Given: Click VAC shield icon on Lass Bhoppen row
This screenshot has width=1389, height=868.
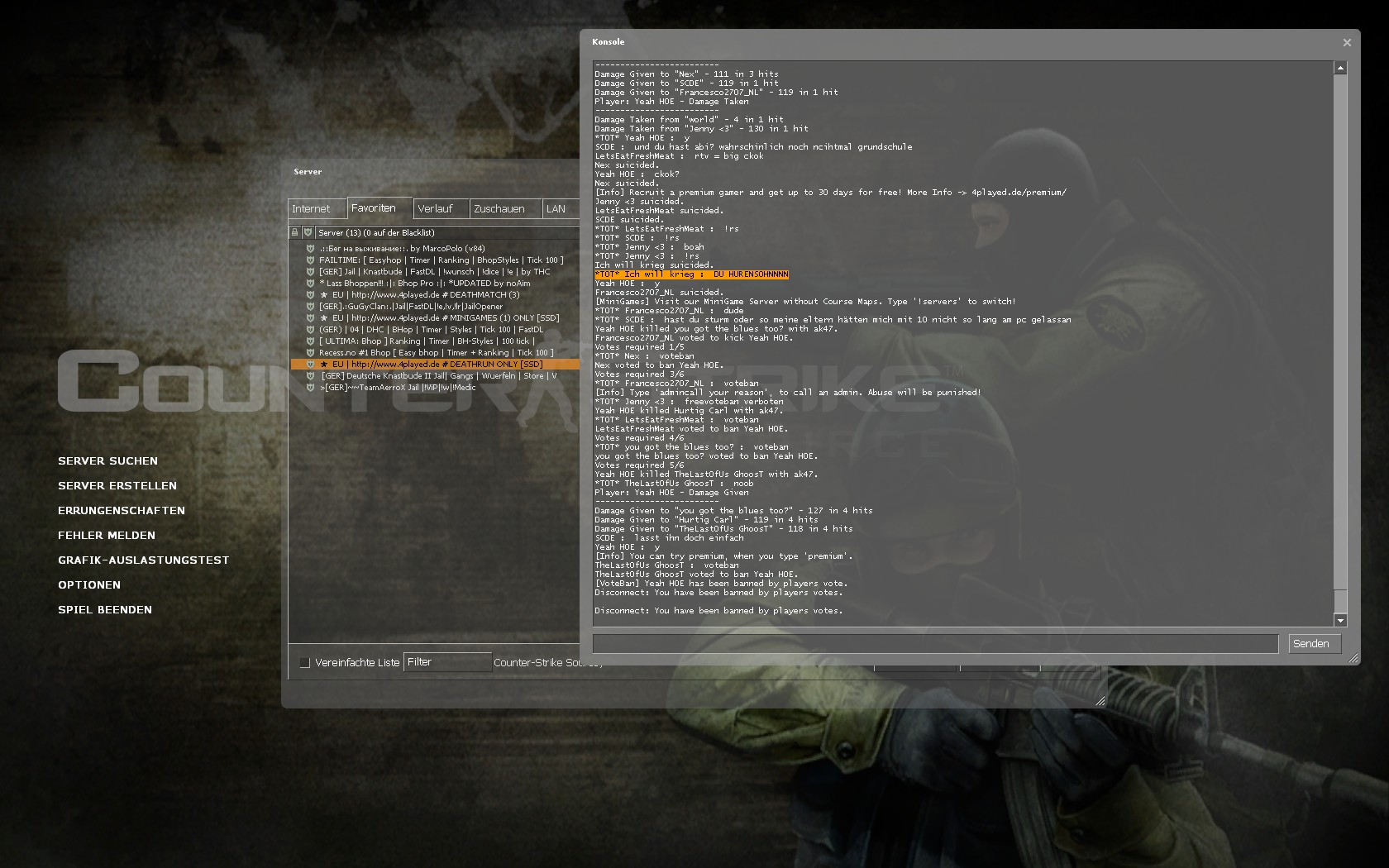Looking at the screenshot, I should coord(311,283).
